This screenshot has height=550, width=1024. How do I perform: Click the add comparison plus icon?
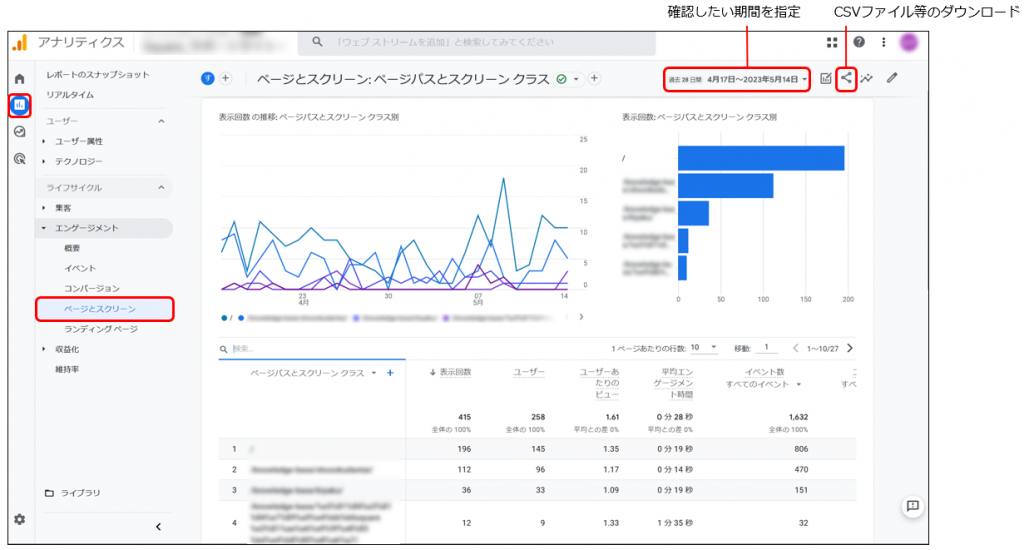pyautogui.click(x=225, y=78)
